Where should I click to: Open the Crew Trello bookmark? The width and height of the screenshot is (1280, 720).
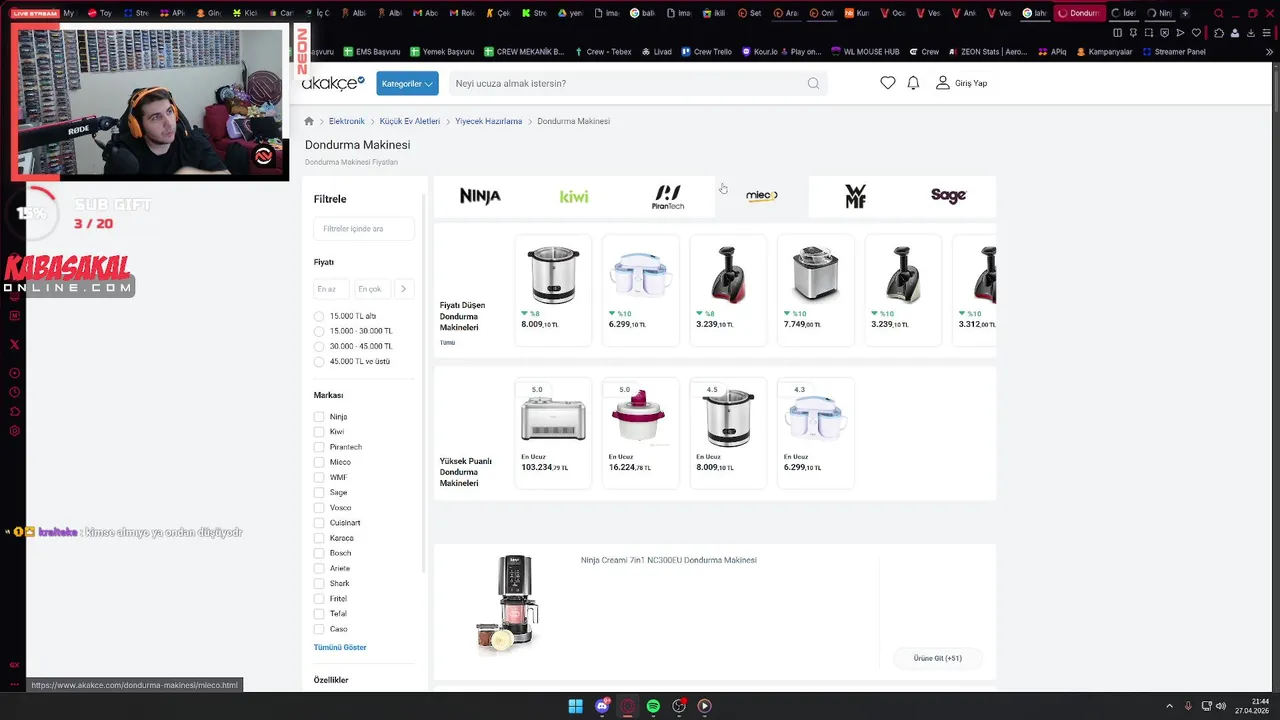click(706, 51)
